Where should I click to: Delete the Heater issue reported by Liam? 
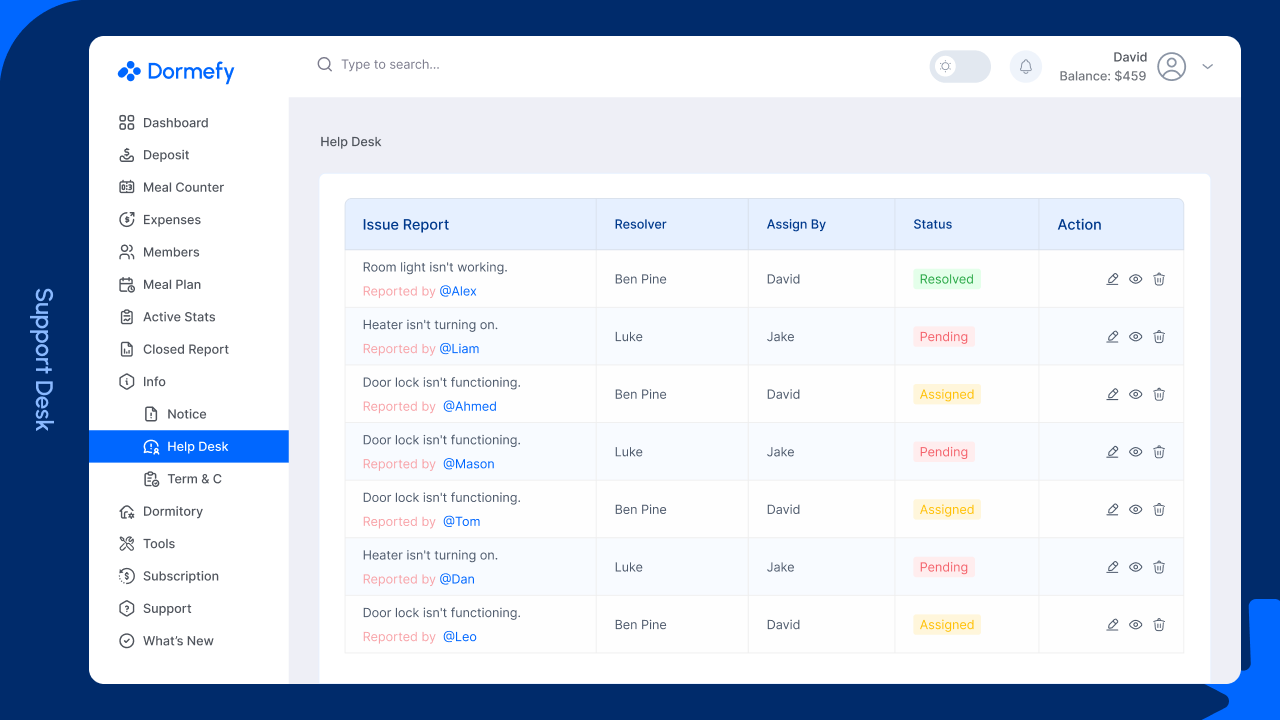point(1159,337)
